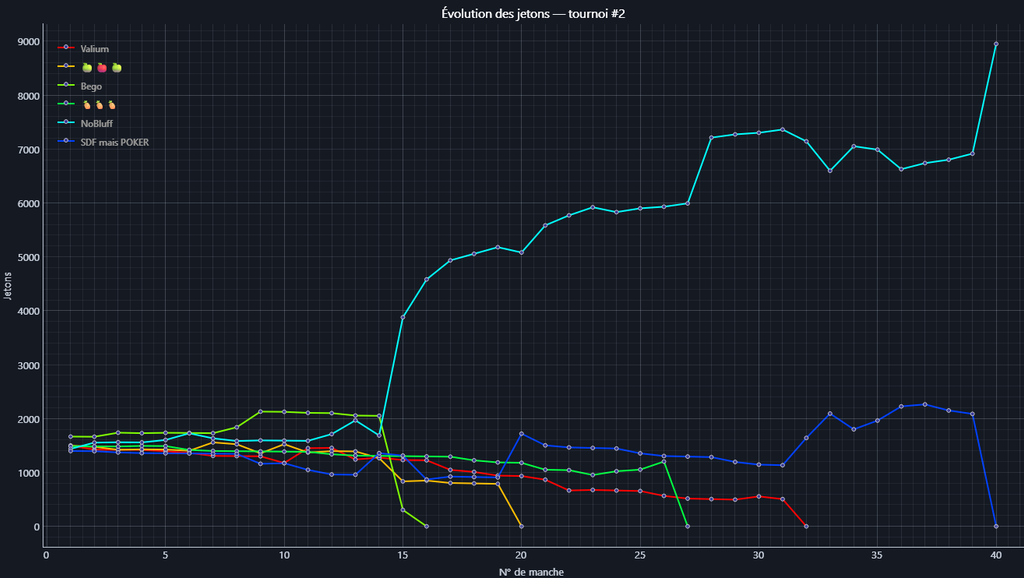
Task: Click the chart title 'Évolution des jetons'
Action: [511, 13]
